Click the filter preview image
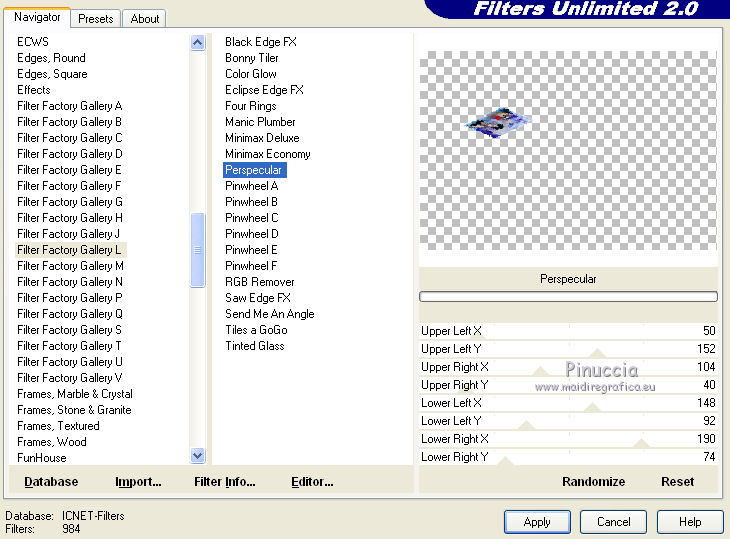 pyautogui.click(x=568, y=151)
